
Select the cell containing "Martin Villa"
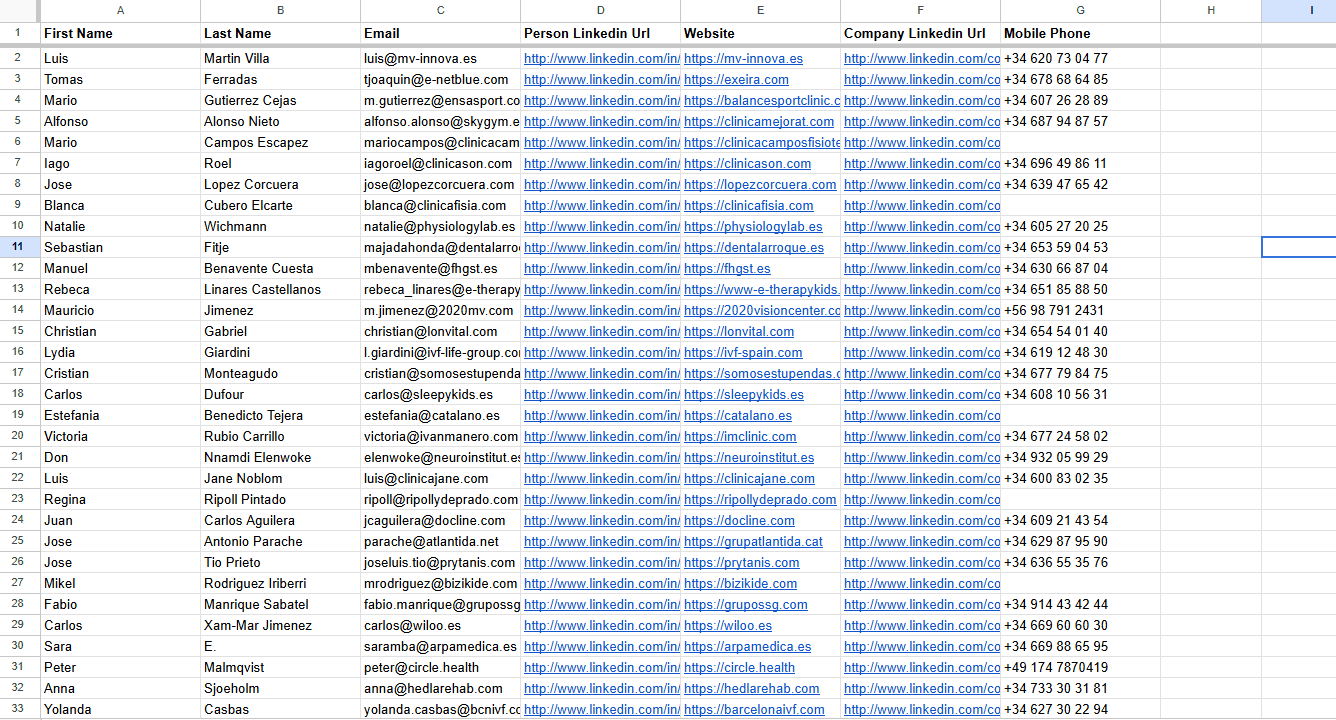coord(280,58)
